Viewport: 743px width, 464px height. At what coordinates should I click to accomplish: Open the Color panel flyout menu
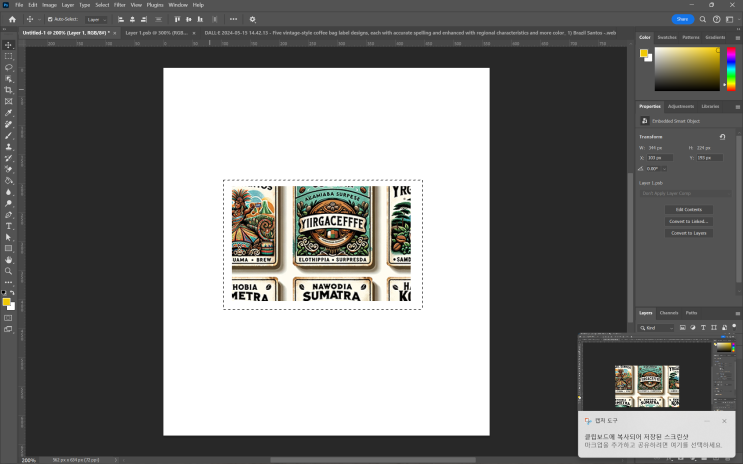coord(737,37)
